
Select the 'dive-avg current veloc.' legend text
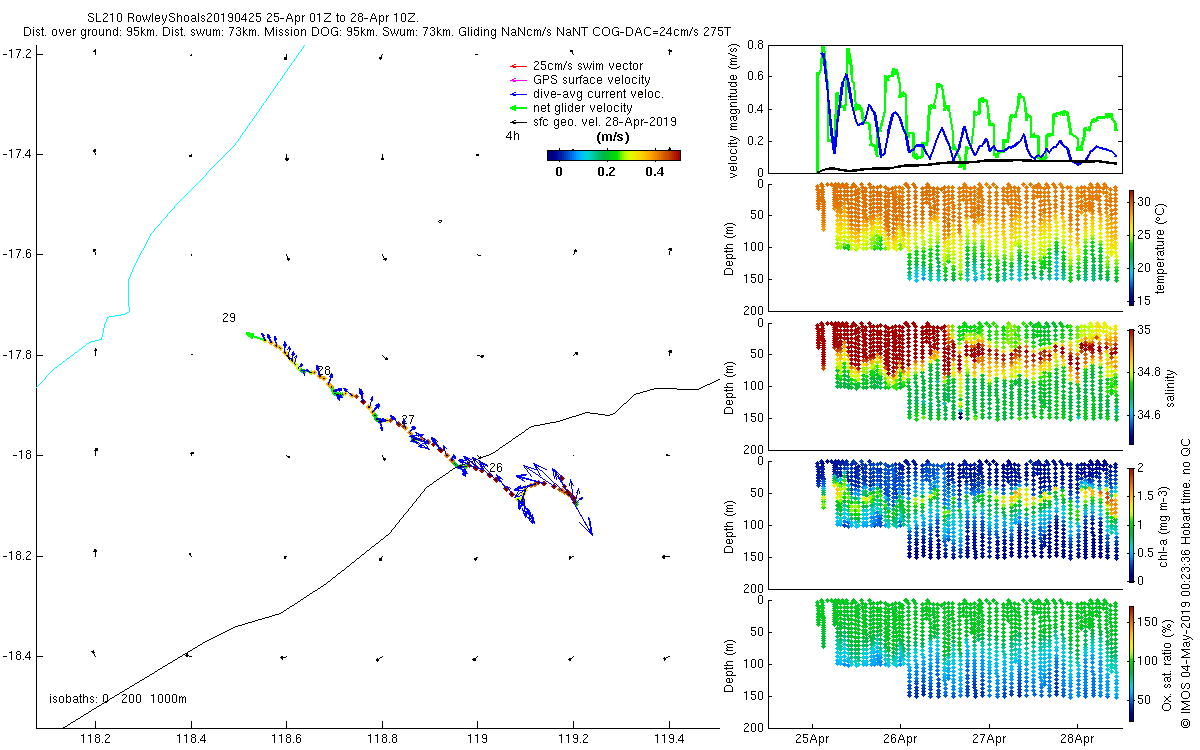tap(599, 94)
